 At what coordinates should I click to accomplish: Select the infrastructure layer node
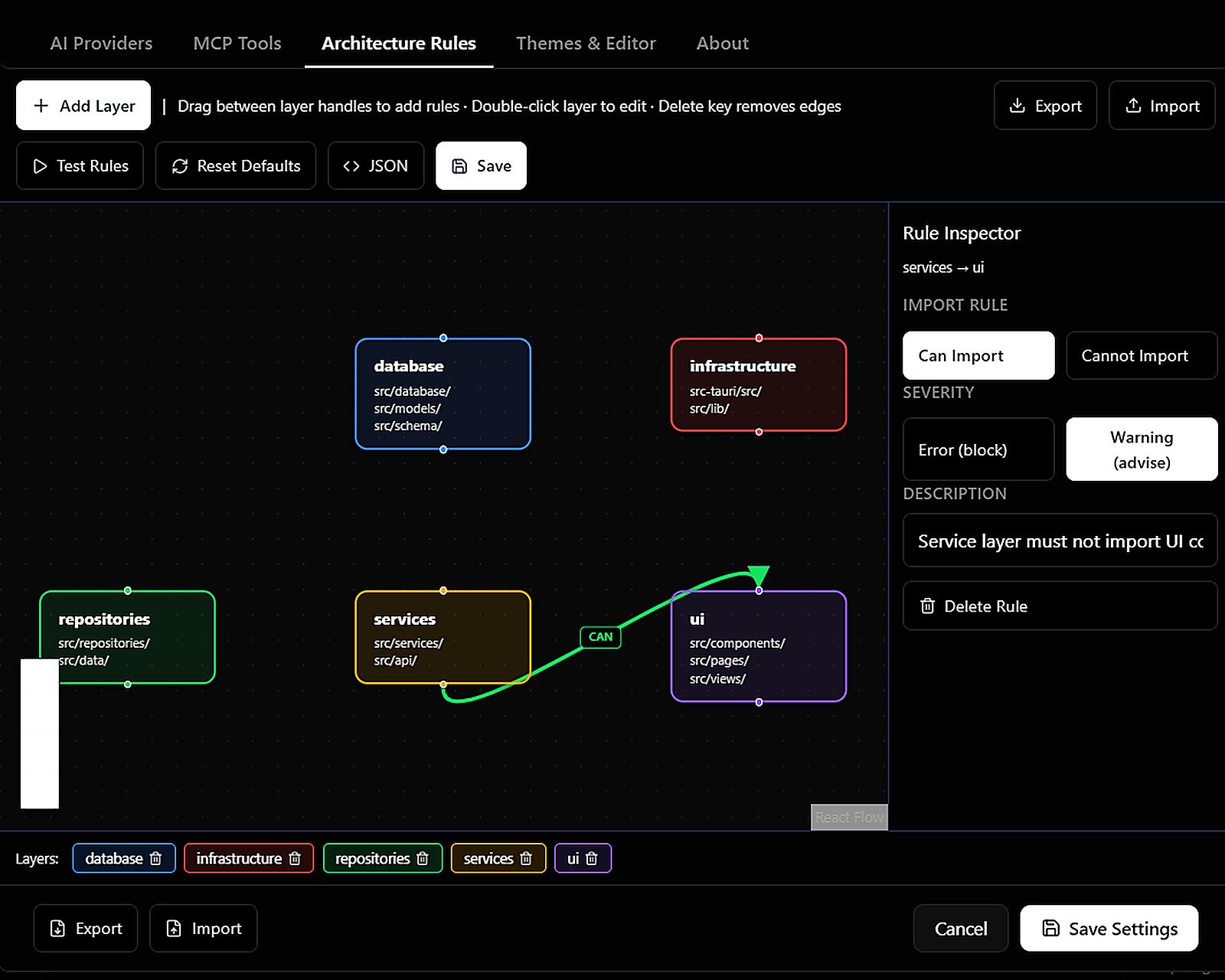[759, 385]
